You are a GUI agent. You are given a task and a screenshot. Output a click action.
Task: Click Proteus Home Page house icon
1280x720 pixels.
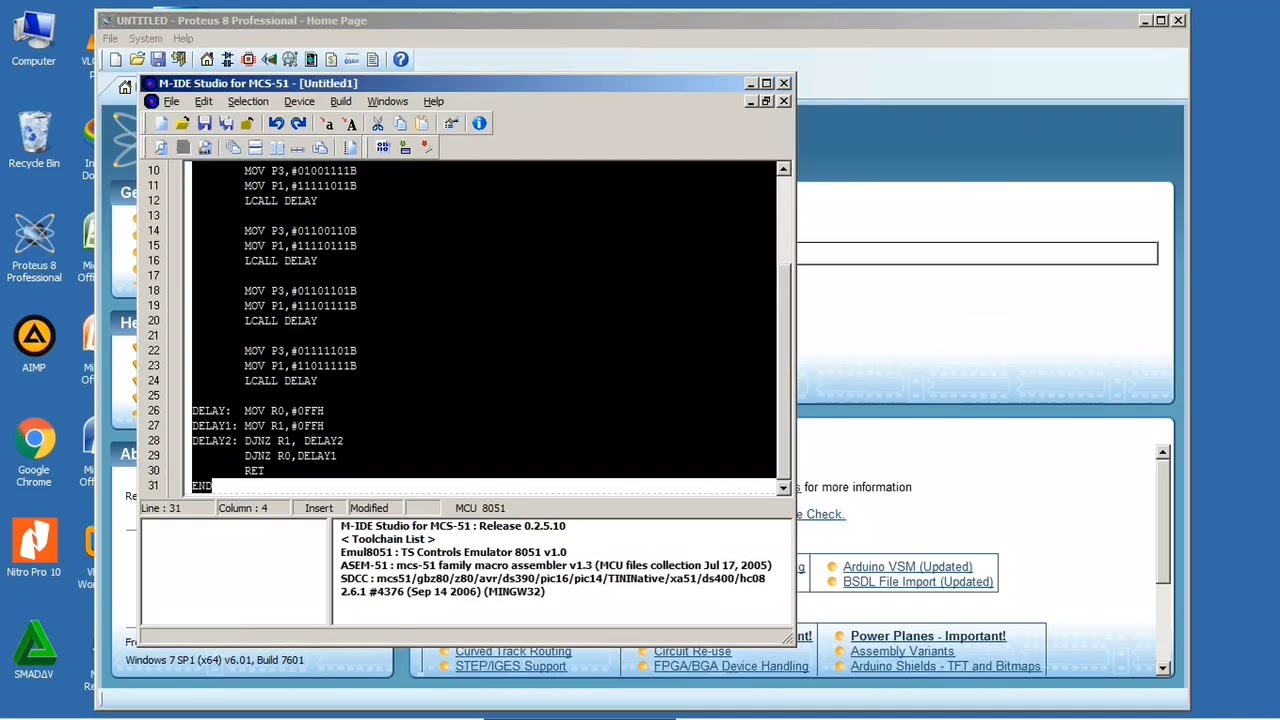click(x=206, y=60)
